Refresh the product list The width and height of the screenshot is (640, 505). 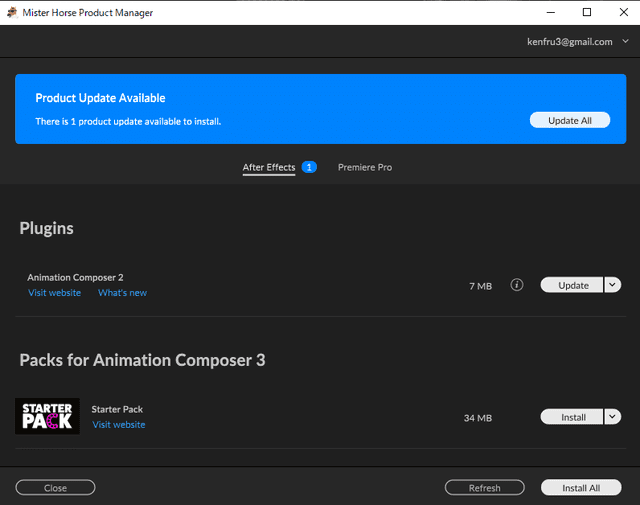point(484,488)
